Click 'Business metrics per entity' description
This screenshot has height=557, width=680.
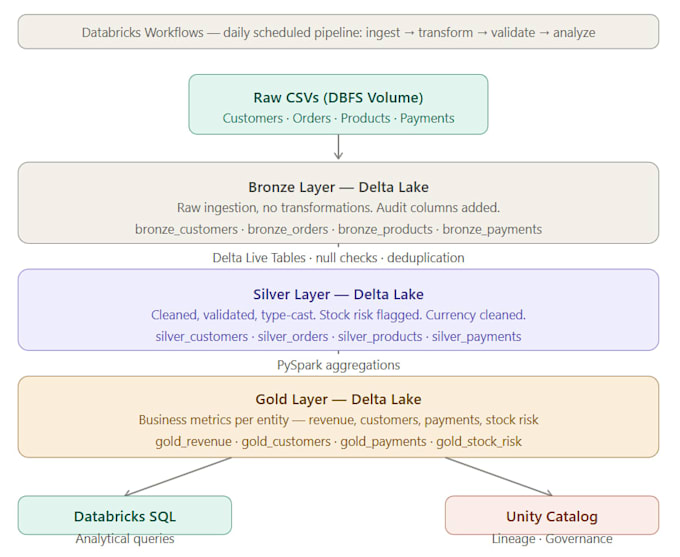tap(338, 420)
